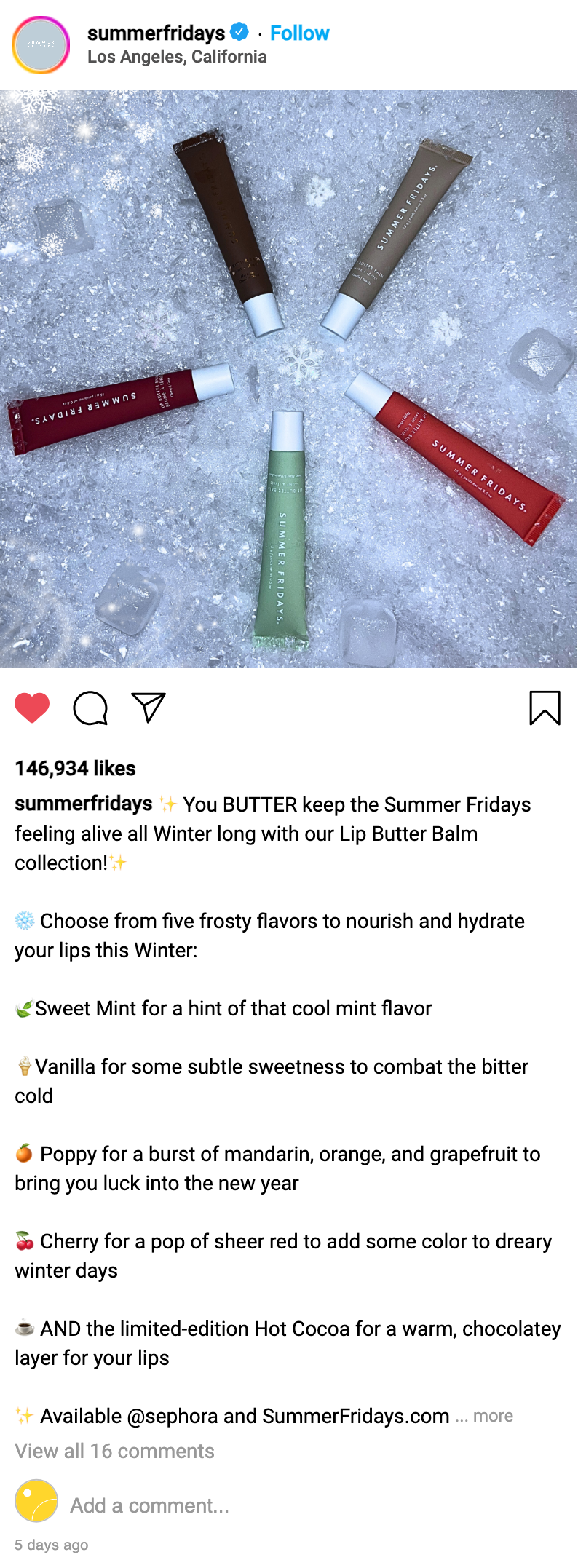The width and height of the screenshot is (578, 1568).
Task: Click the 5 days ago timestamp
Action: (51, 1545)
